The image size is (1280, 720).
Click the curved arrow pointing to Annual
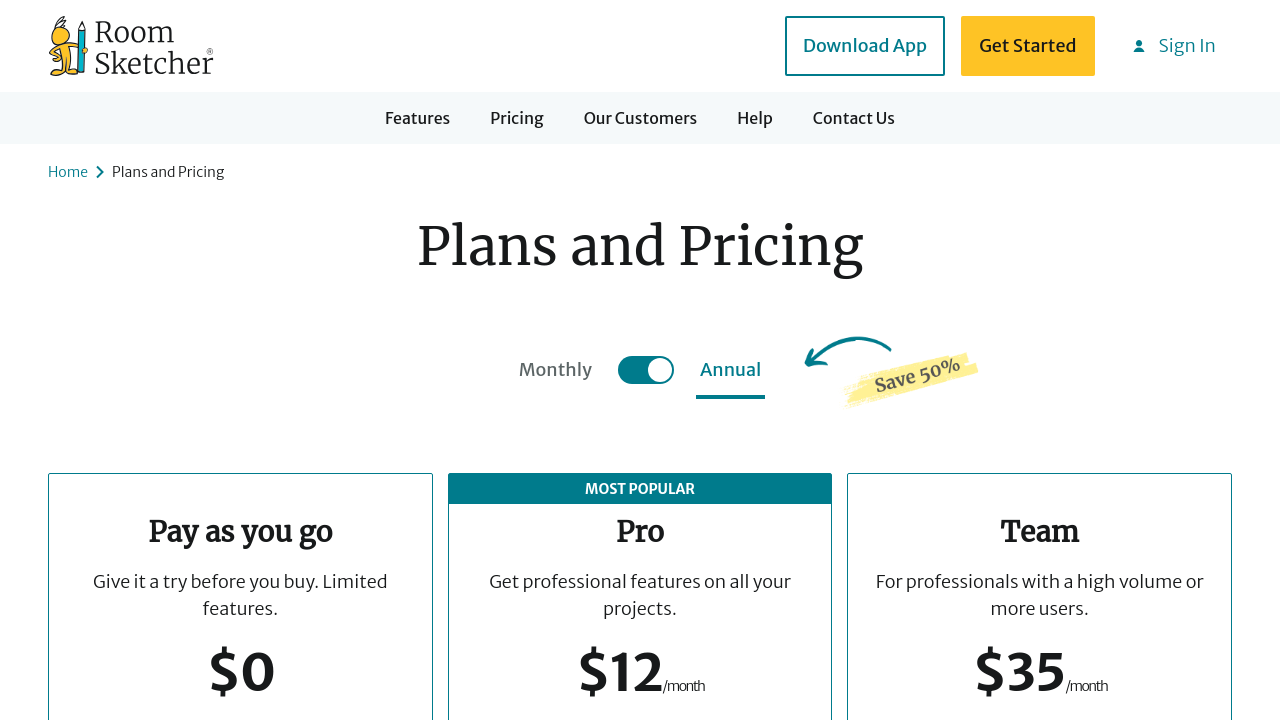[845, 351]
